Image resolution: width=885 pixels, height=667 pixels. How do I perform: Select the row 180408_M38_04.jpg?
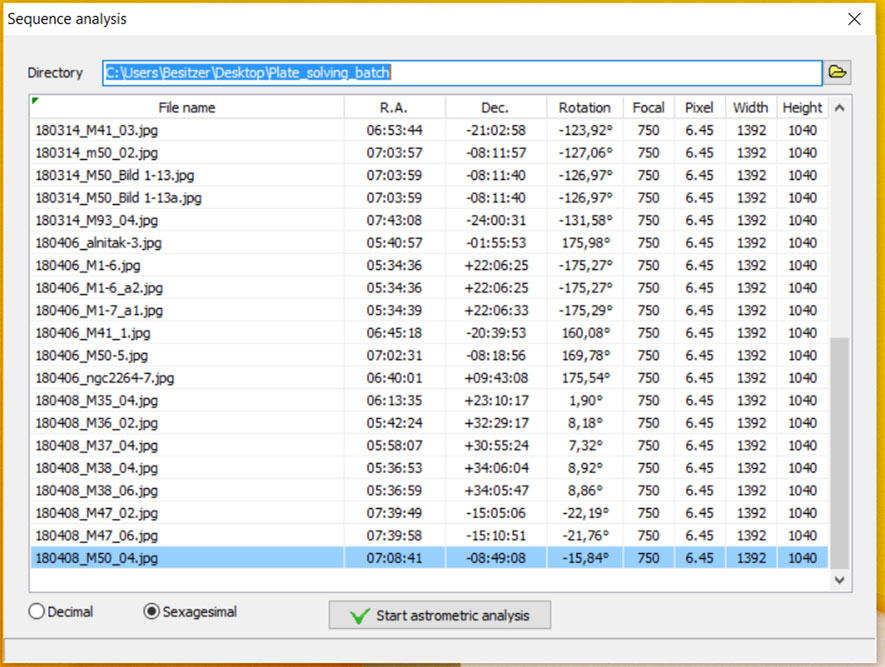429,468
